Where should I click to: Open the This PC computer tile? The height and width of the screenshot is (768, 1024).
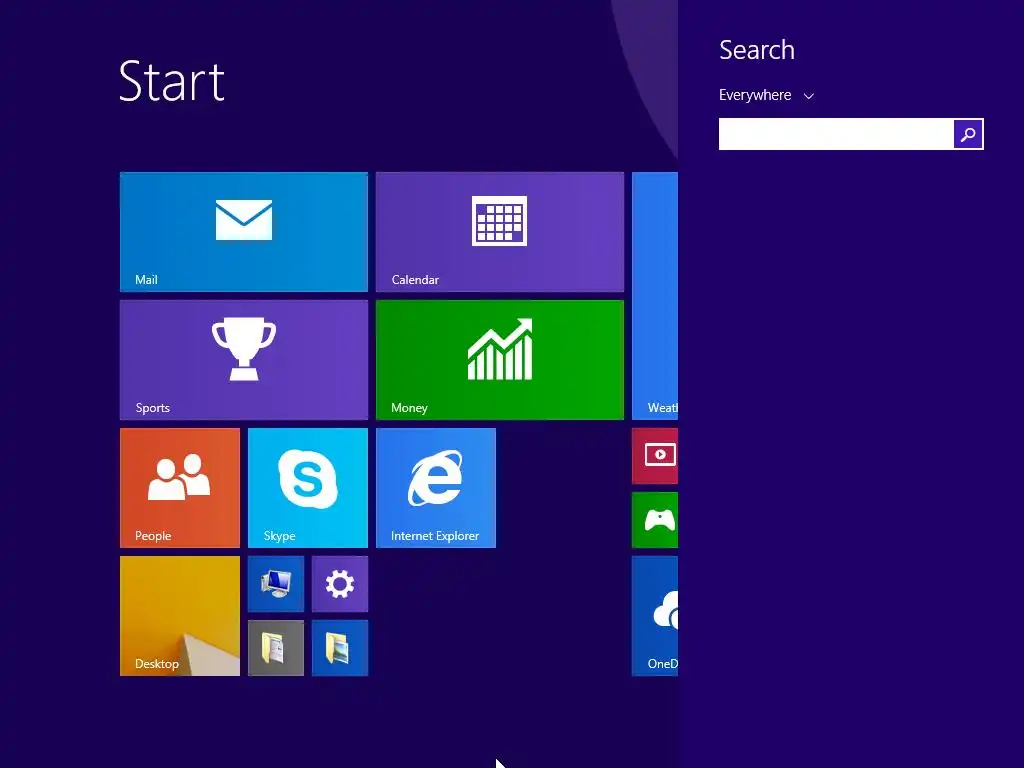(276, 584)
